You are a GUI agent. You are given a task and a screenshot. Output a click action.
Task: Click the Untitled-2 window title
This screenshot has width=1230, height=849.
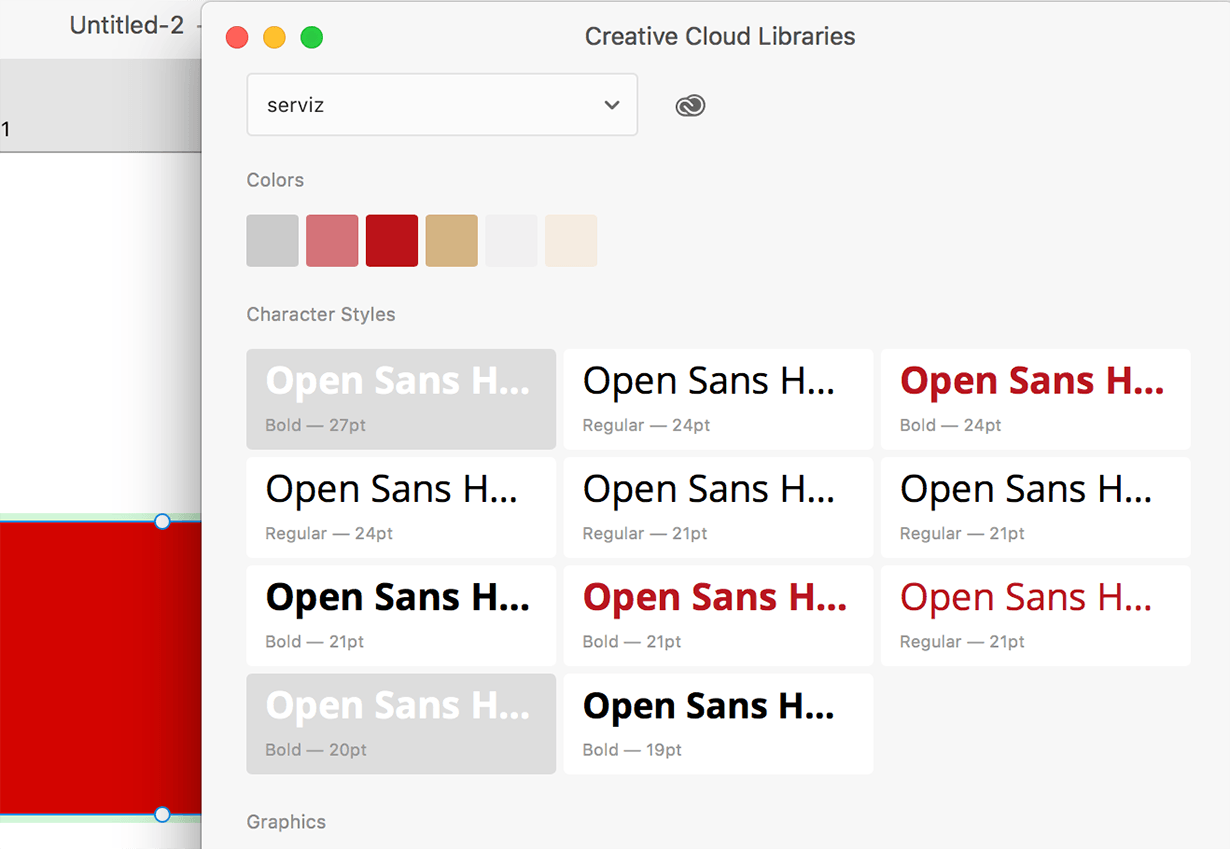(x=127, y=26)
